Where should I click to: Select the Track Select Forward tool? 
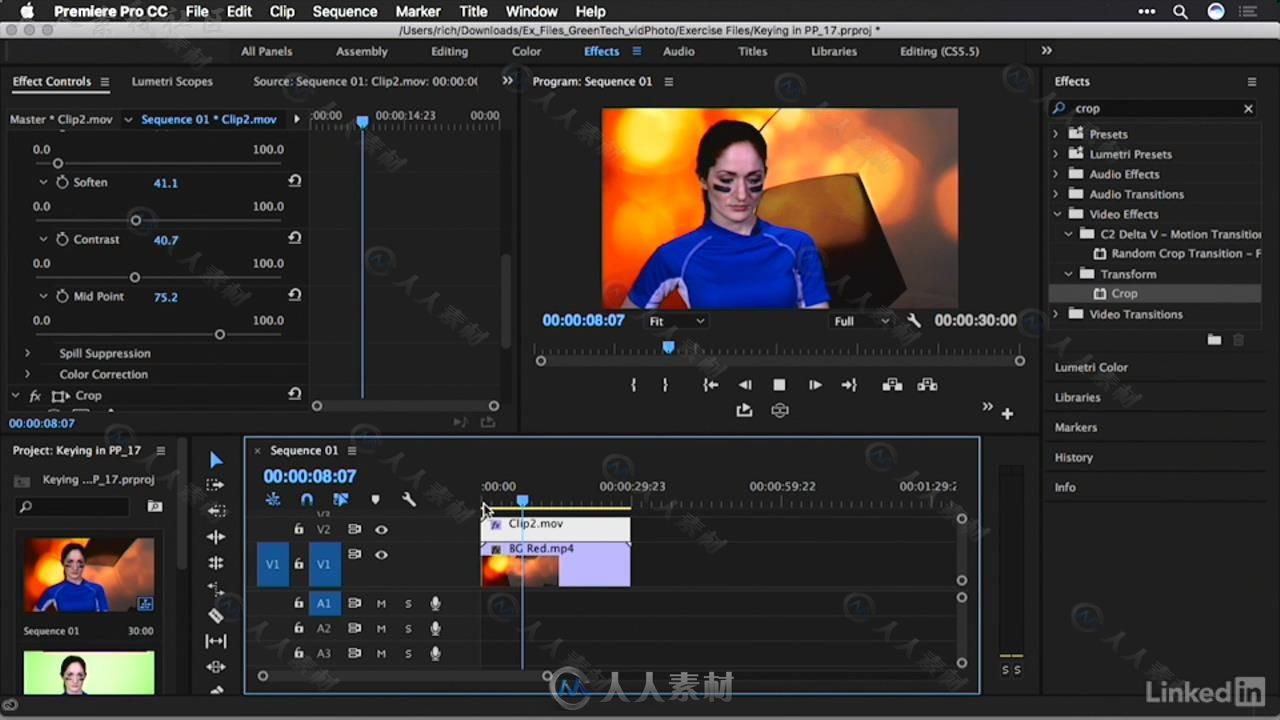[215, 485]
